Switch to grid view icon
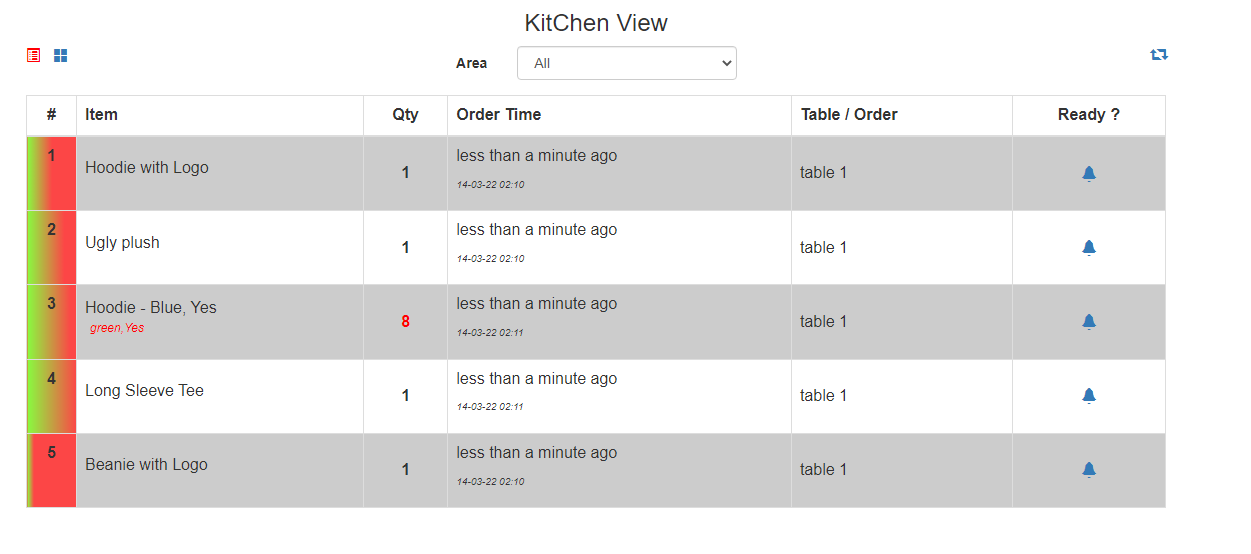Image resolution: width=1251 pixels, height=554 pixels. [61, 55]
